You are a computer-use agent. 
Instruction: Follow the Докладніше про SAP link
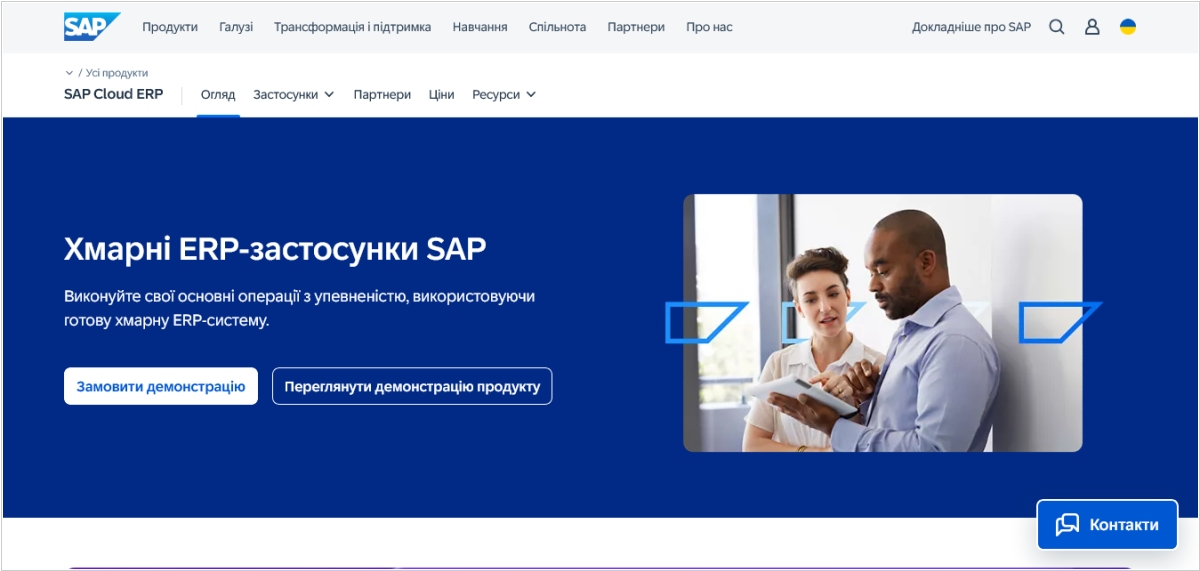[971, 27]
